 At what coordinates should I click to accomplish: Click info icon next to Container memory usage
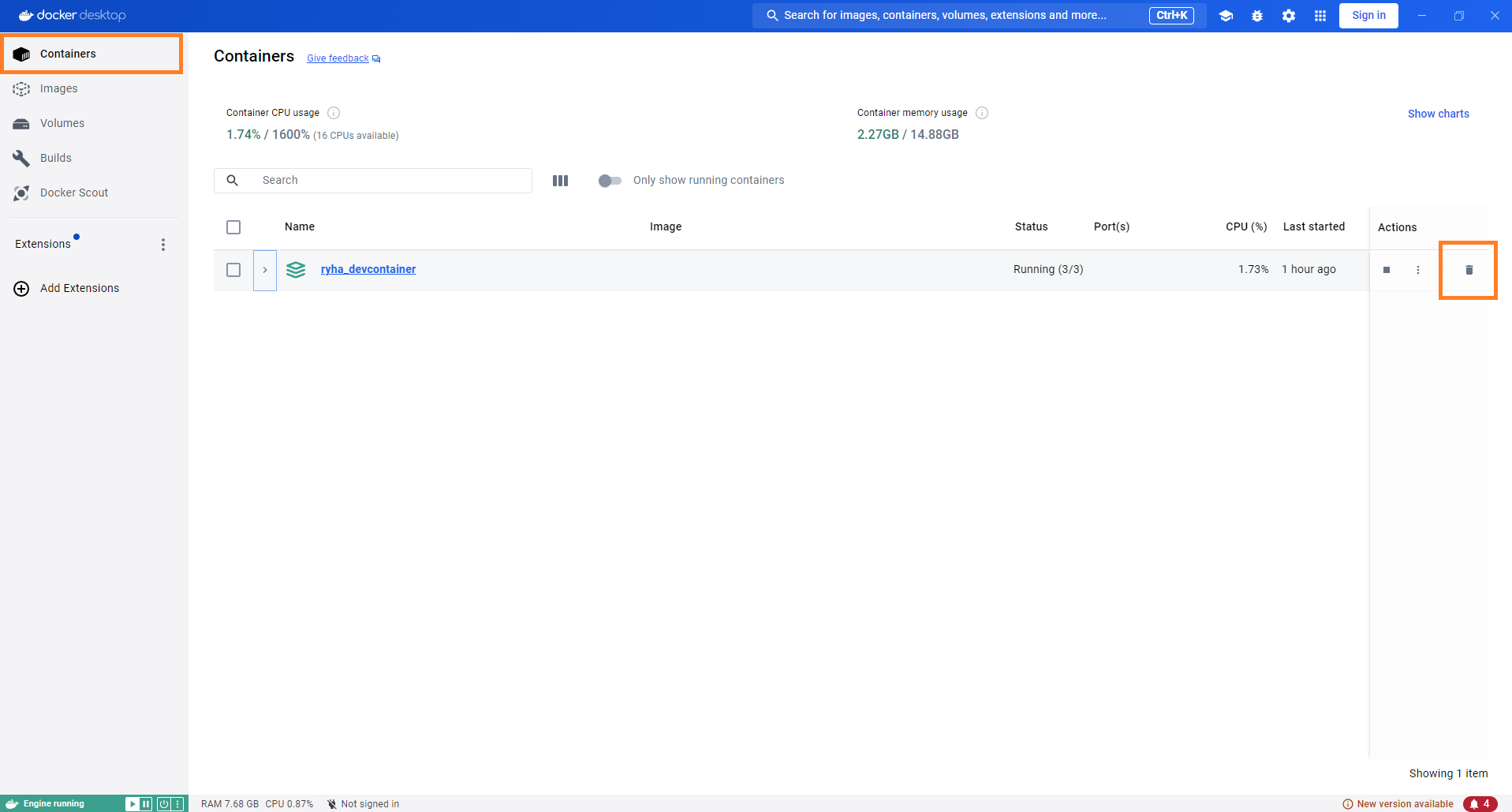[982, 113]
